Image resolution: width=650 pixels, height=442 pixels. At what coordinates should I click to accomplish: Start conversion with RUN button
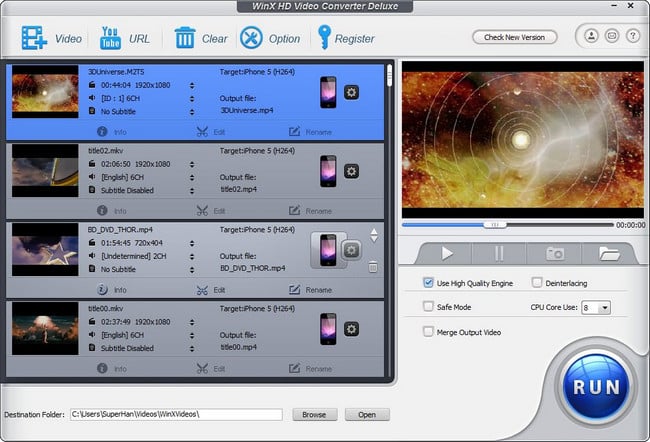coord(596,387)
